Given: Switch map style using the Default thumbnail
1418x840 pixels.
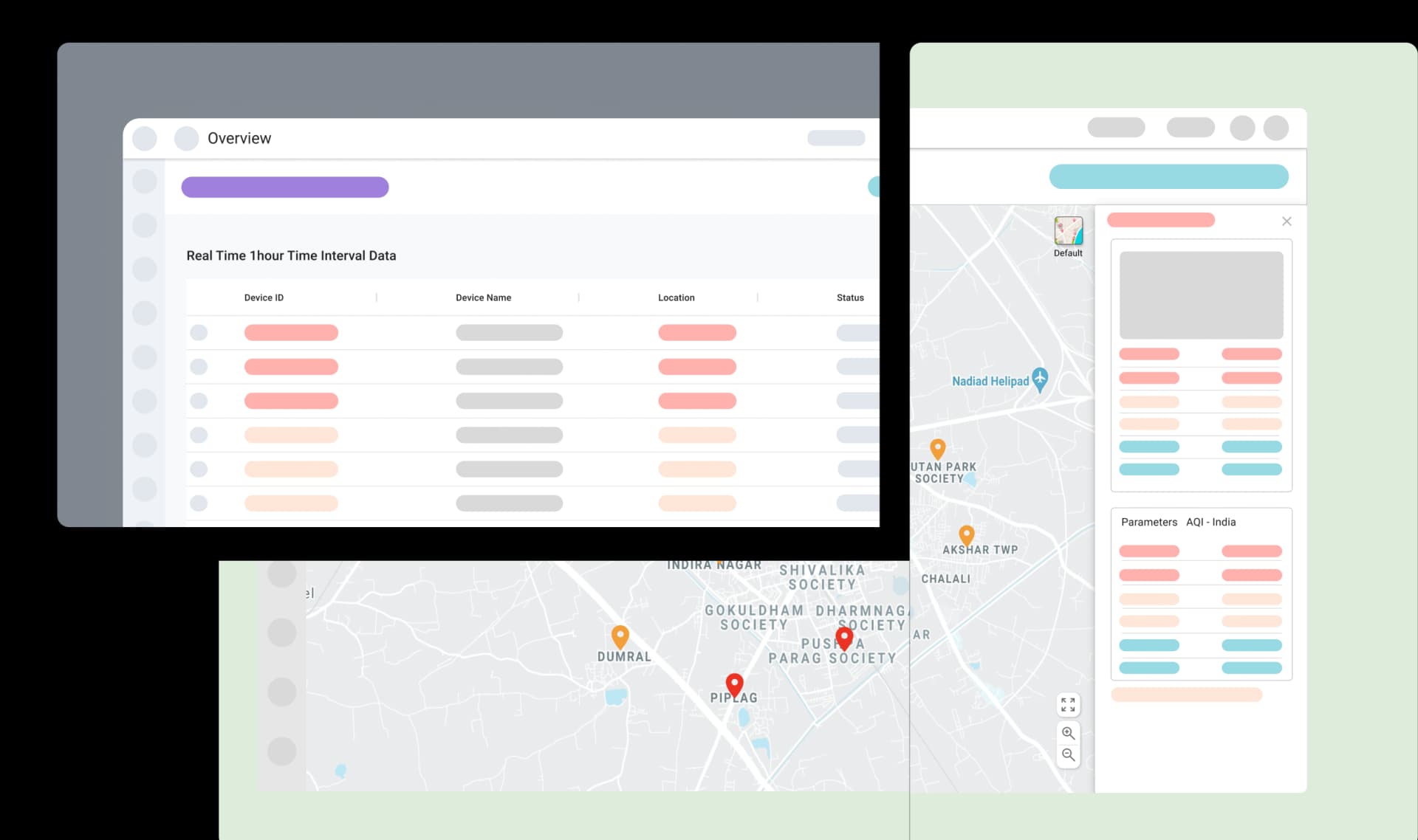Looking at the screenshot, I should (1068, 232).
